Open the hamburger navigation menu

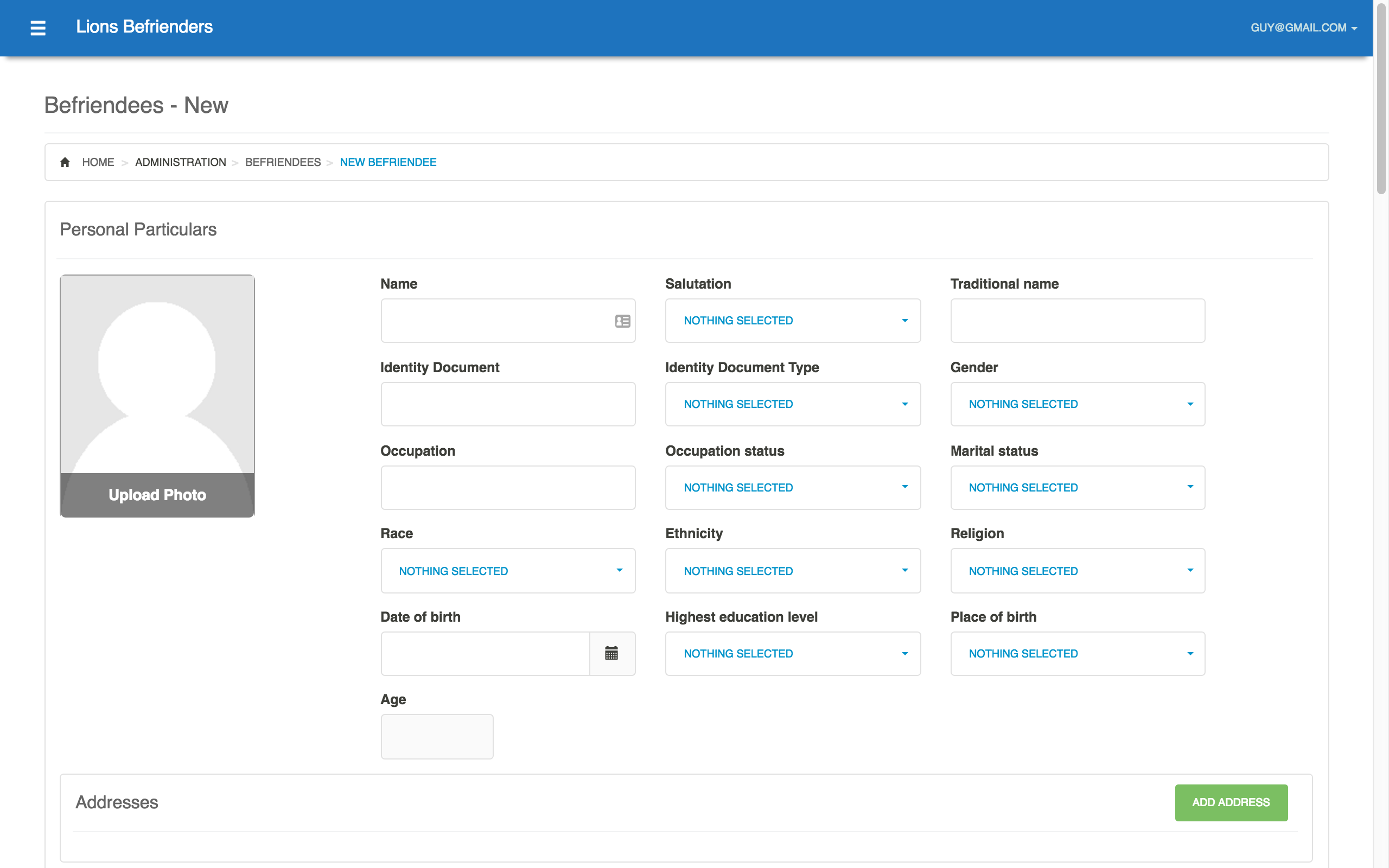(x=38, y=28)
